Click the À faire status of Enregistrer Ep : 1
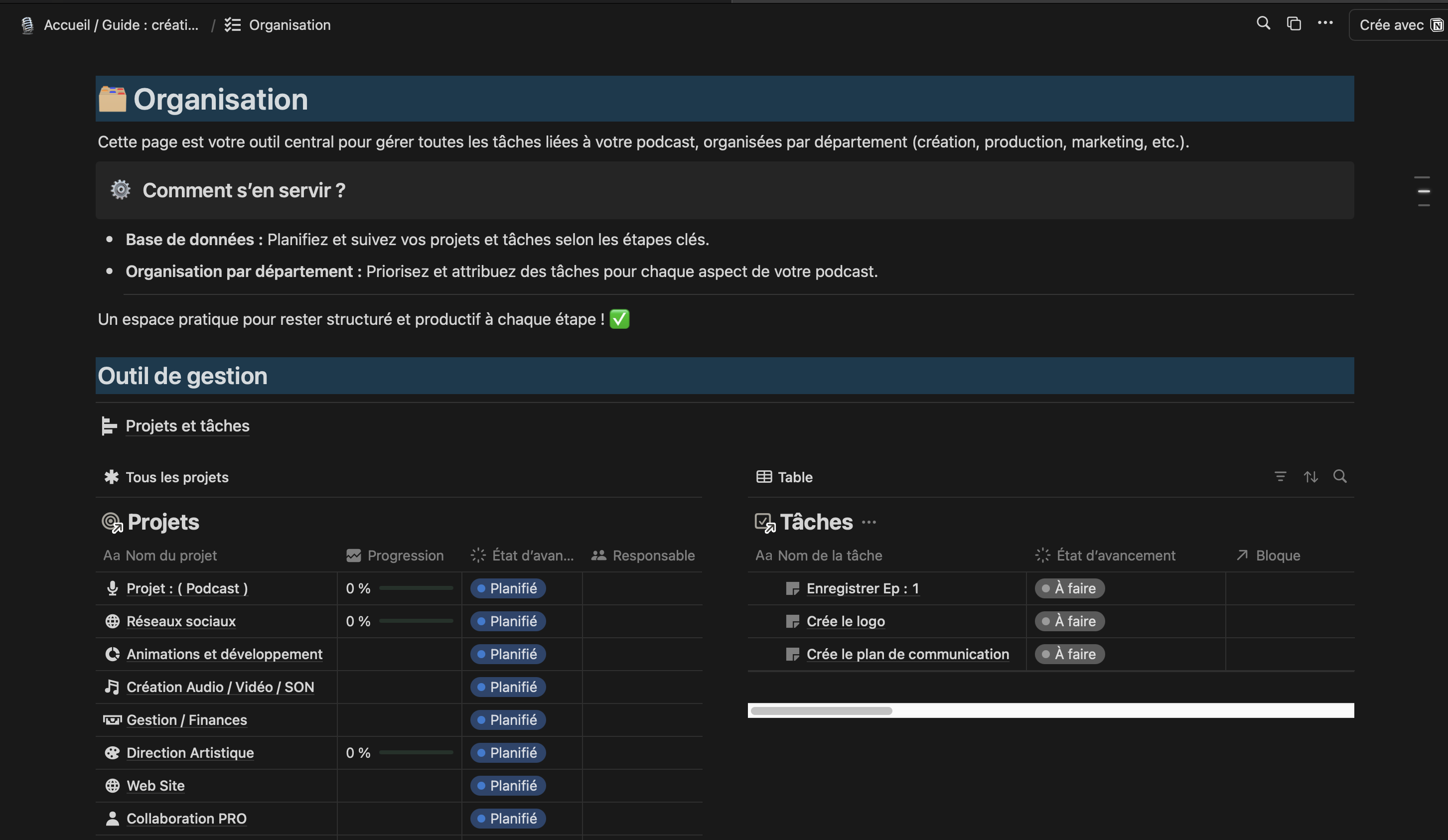The width and height of the screenshot is (1448, 840). point(1069,588)
